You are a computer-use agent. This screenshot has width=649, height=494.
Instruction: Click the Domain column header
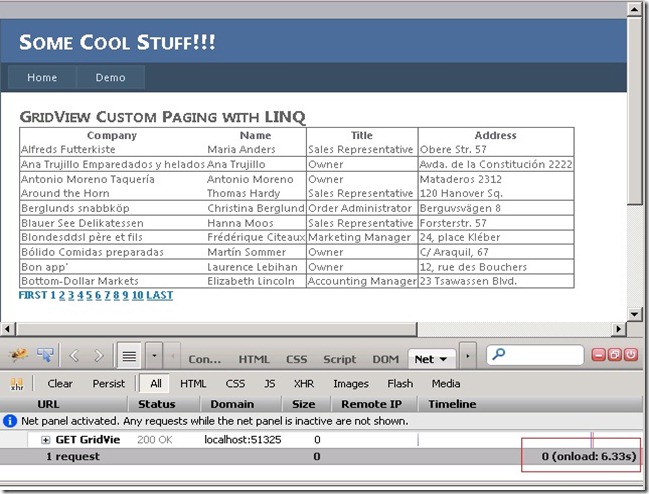click(240, 404)
